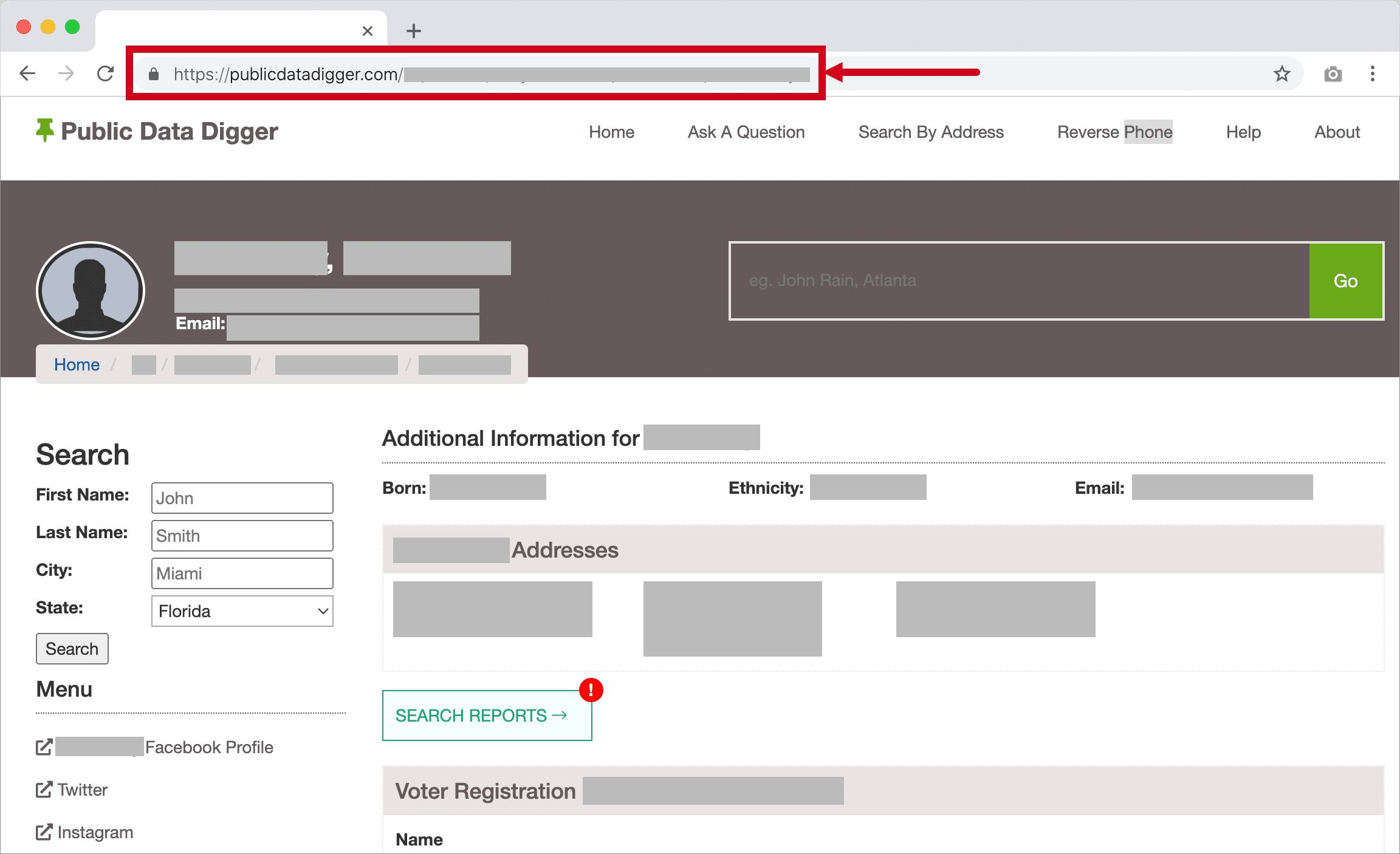1400x854 pixels.
Task: Go to Reverse Phone page
Action: coord(1115,132)
